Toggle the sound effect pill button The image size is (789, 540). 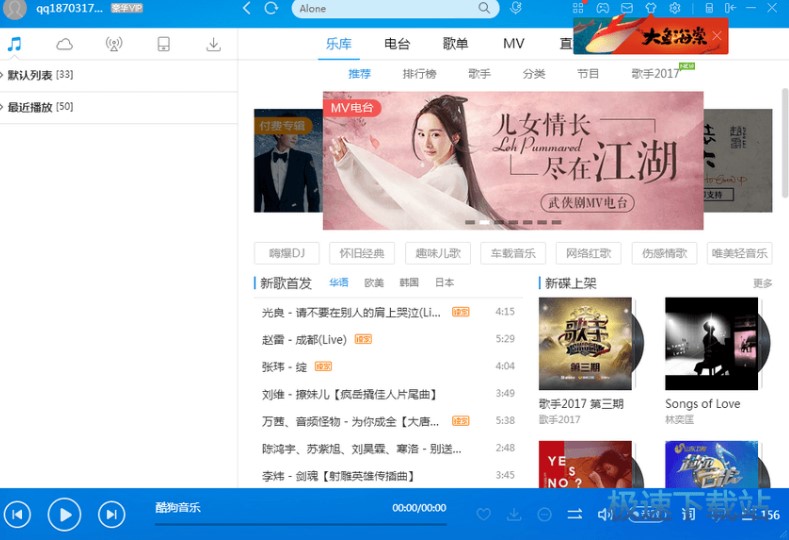[x=648, y=514]
